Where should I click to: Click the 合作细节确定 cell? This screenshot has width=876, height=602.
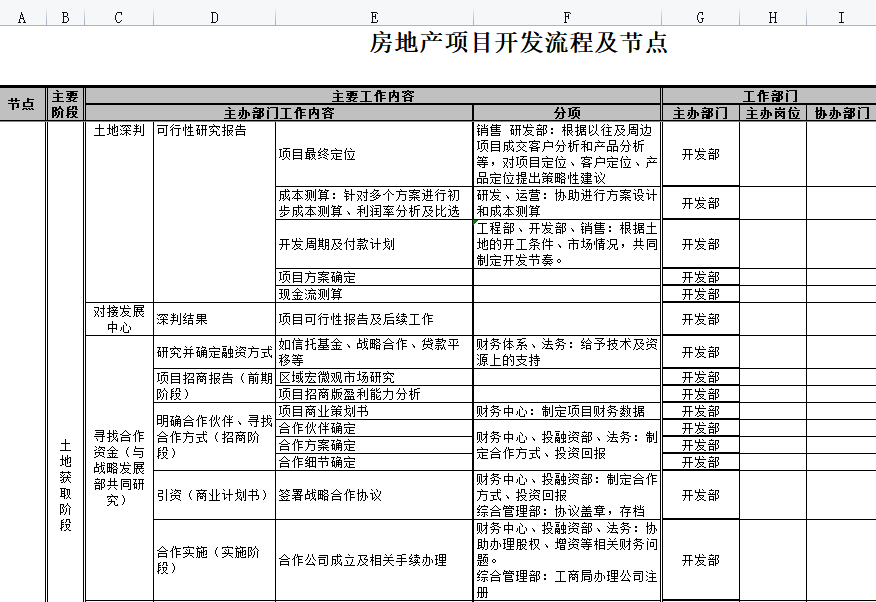(x=374, y=462)
